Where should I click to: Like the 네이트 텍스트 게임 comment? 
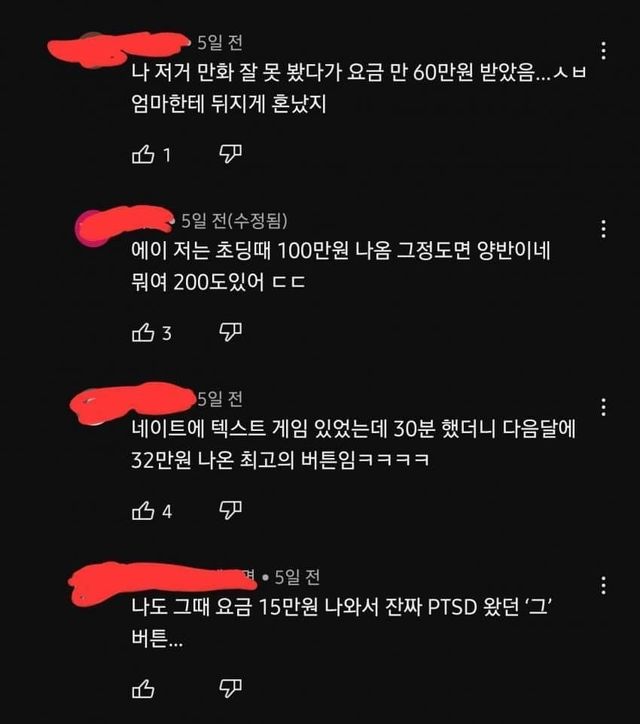(143, 511)
